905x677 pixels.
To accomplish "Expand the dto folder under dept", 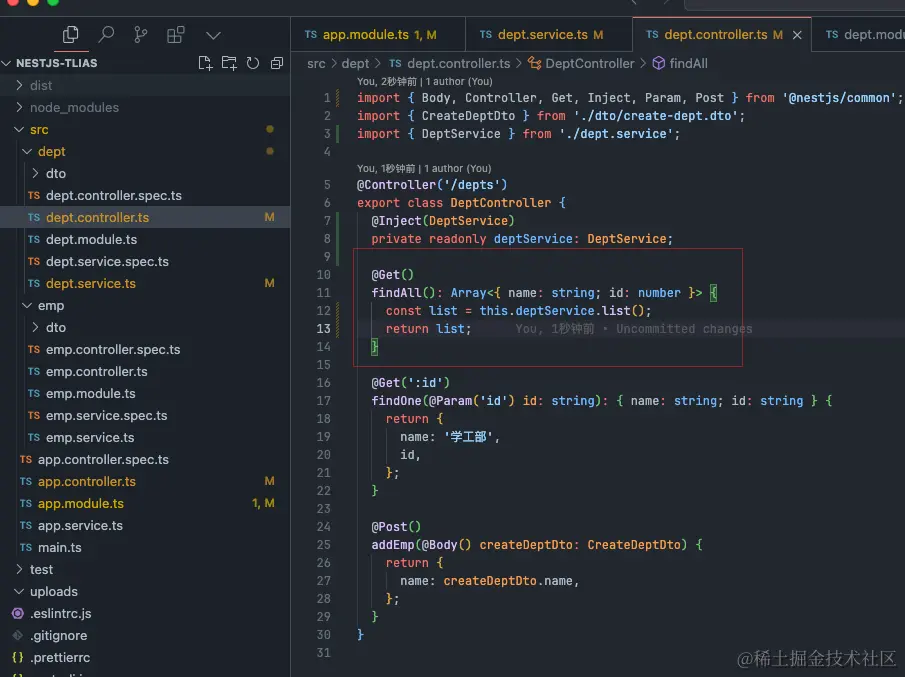I will coord(35,173).
